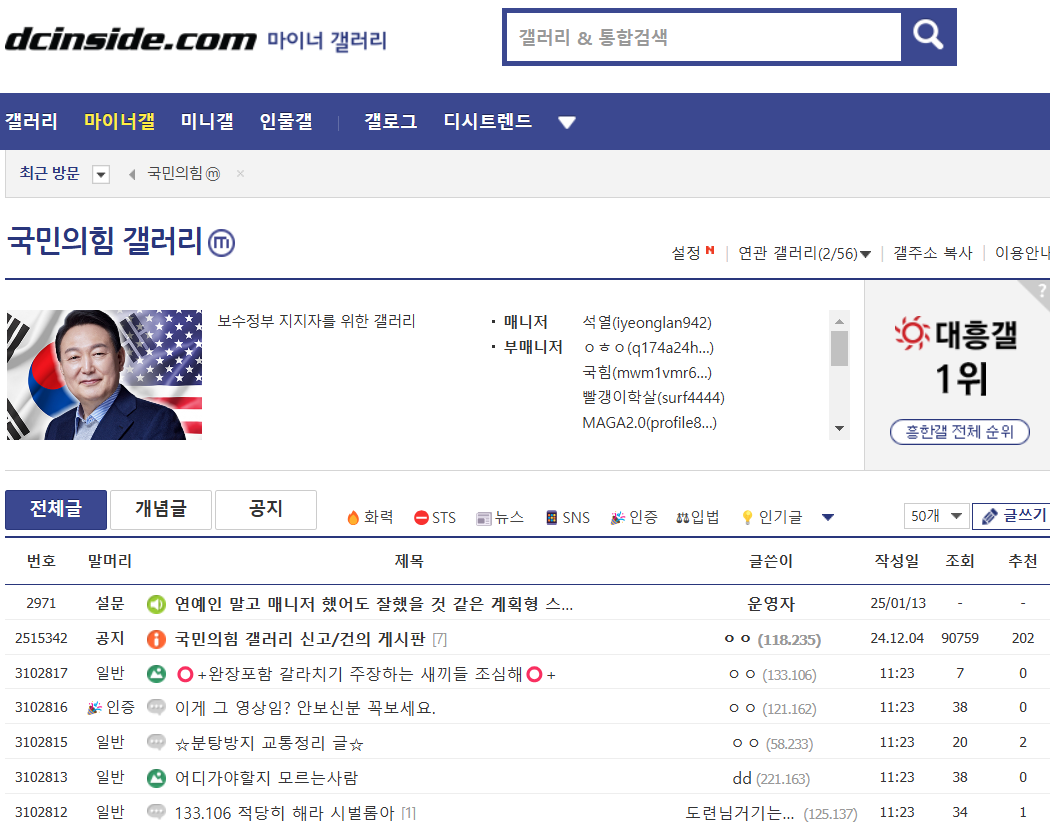Viewport: 1050px width, 823px height.
Task: Click the SNS phone filter icon
Action: click(x=552, y=518)
